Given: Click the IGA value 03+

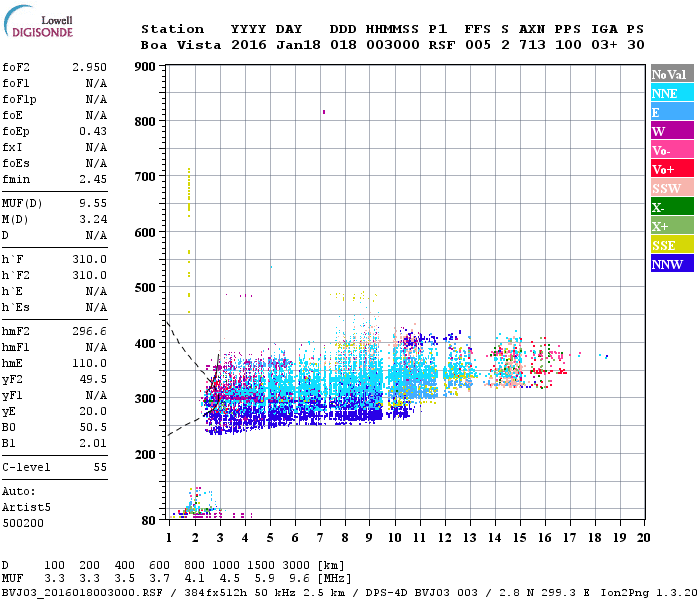Looking at the screenshot, I should pos(604,45).
